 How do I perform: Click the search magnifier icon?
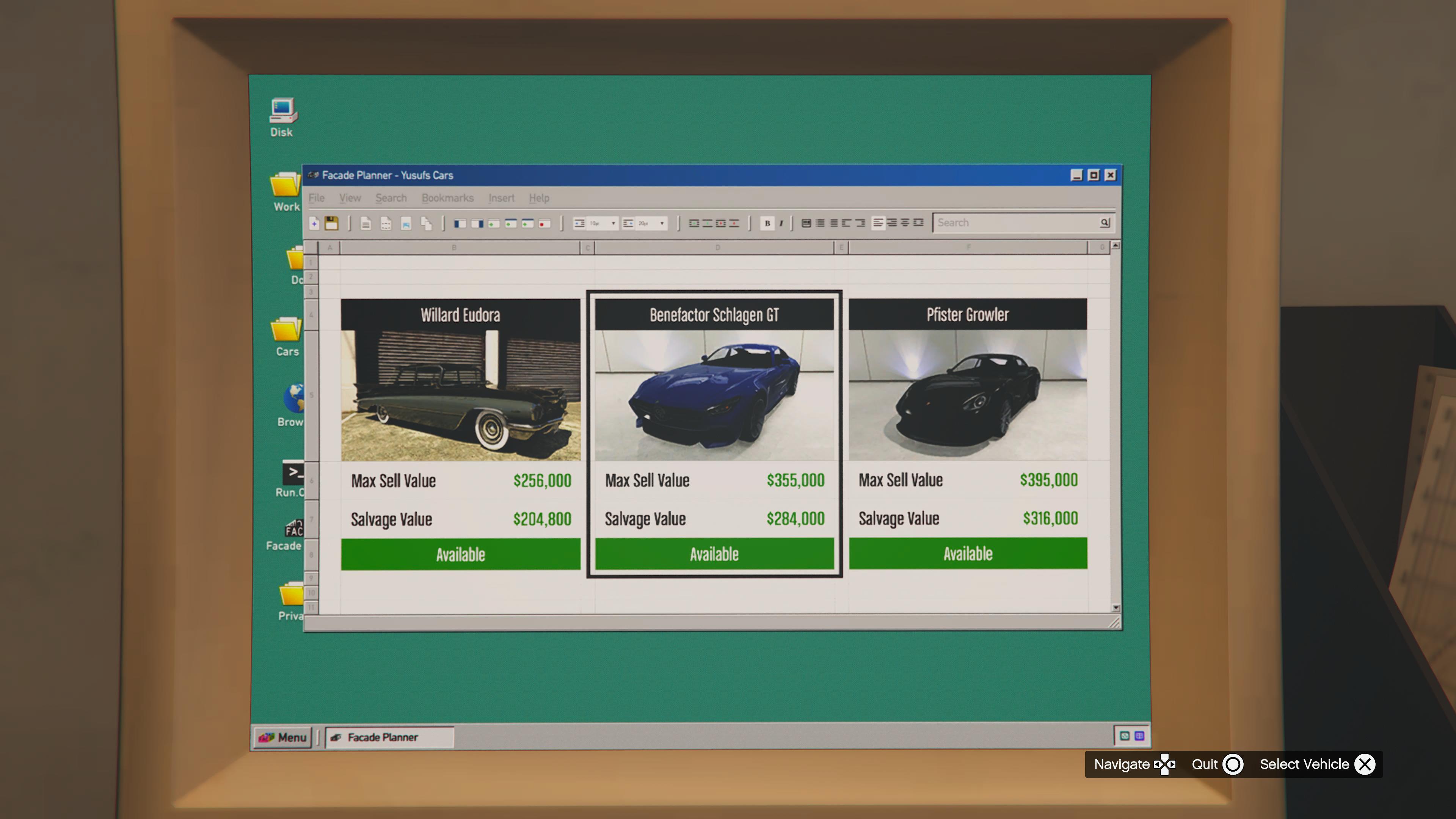1105,223
